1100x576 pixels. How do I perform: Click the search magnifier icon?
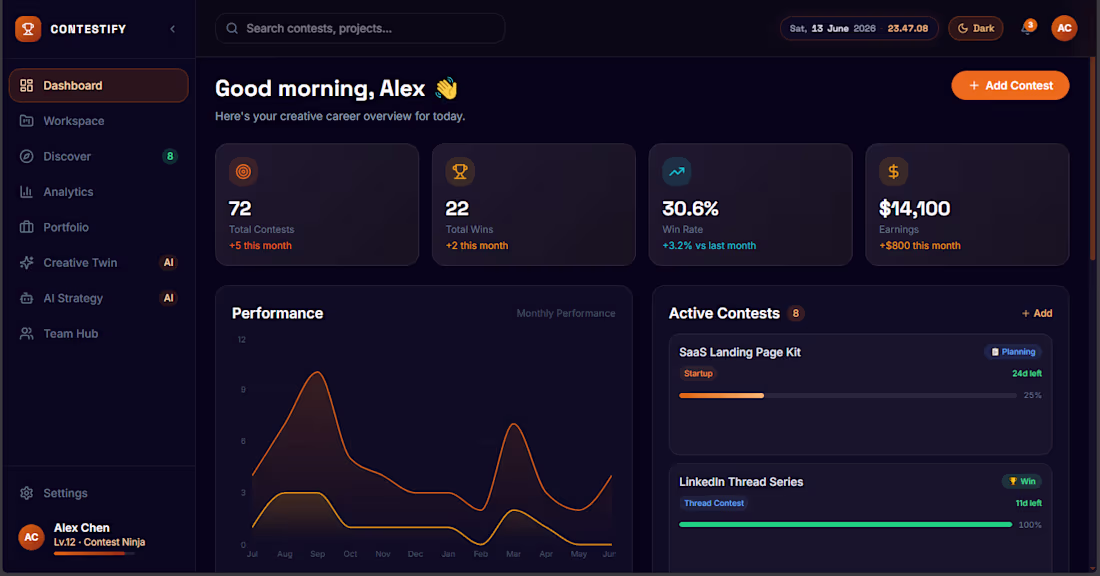click(x=232, y=29)
